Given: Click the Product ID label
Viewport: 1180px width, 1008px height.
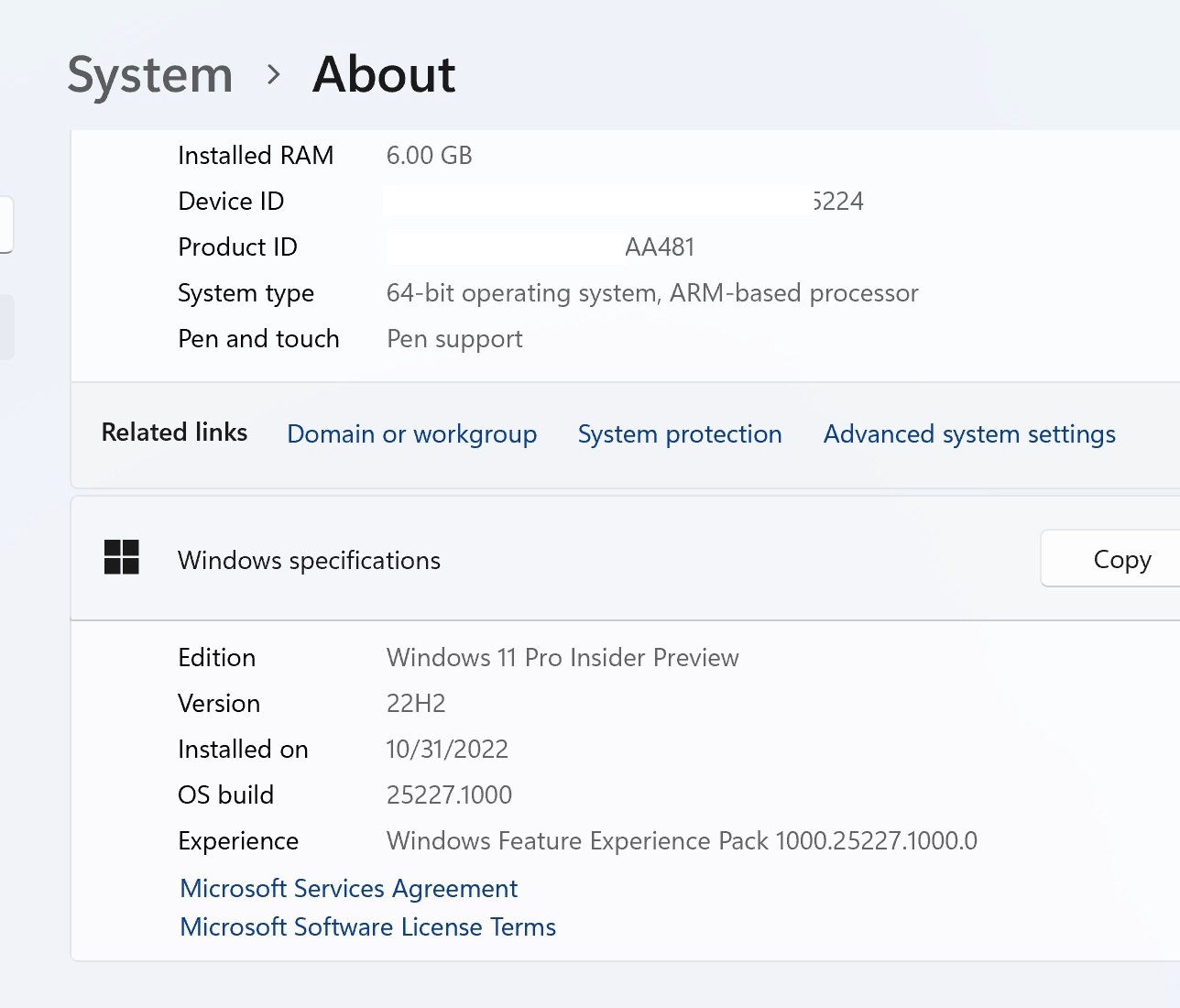Looking at the screenshot, I should tap(237, 247).
